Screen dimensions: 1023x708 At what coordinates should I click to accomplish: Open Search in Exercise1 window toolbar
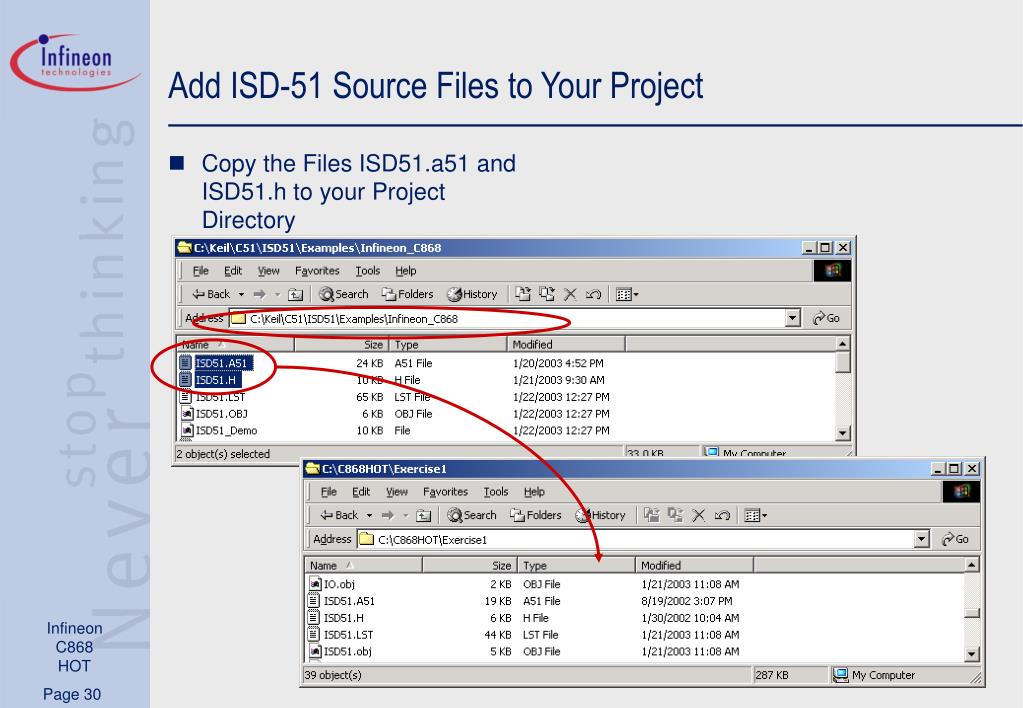472,516
